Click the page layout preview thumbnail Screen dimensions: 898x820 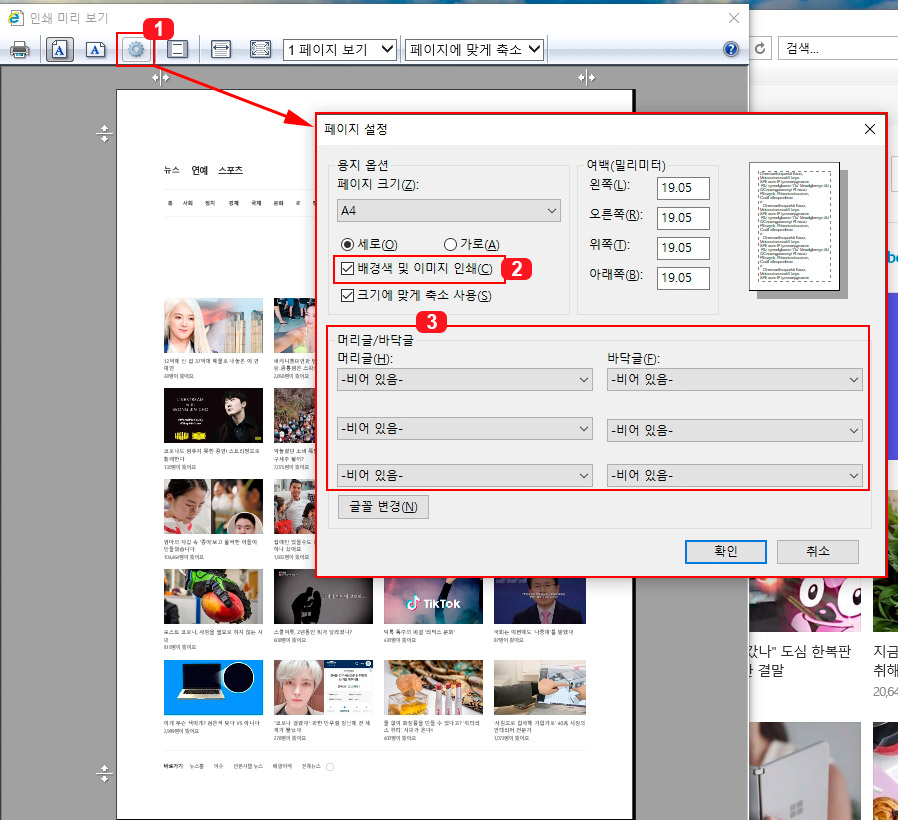coord(794,226)
